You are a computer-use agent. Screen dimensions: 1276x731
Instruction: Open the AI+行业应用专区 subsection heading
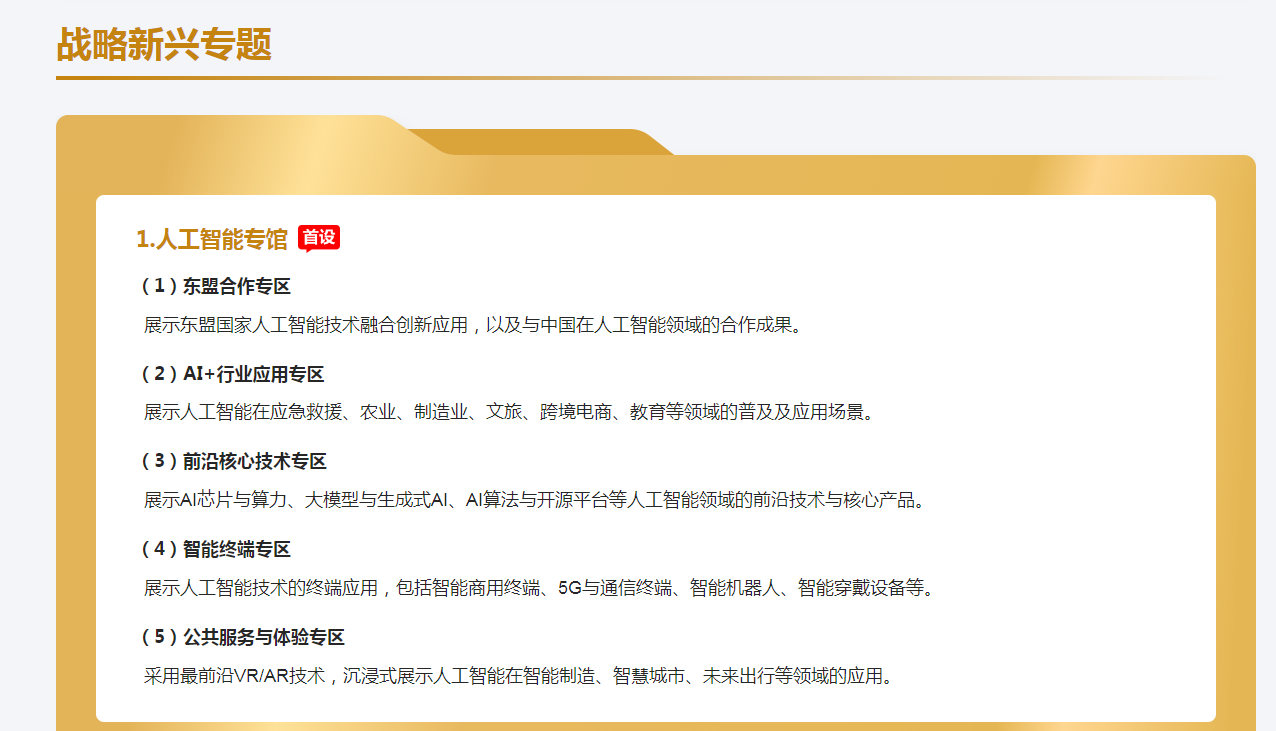(233, 374)
